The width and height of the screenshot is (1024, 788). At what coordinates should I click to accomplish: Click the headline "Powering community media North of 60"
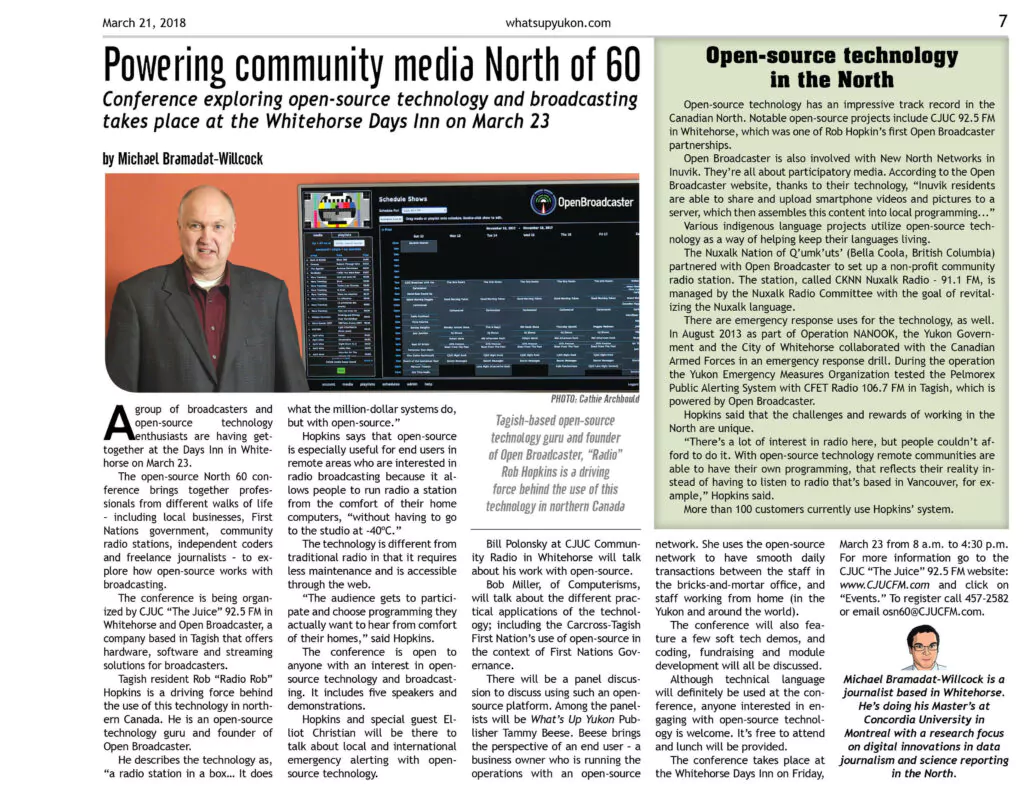pos(372,65)
